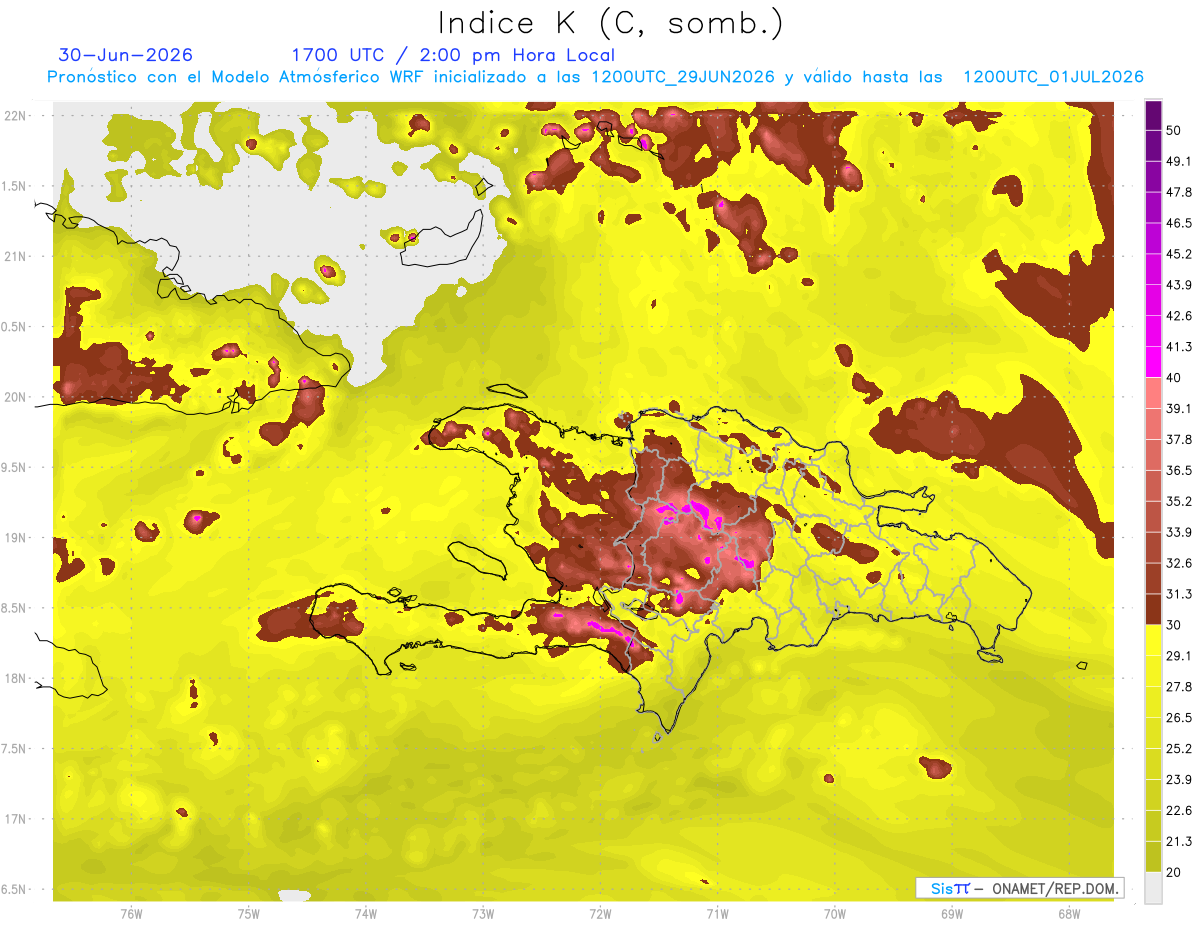
Task: Click the '50' colorbar value
Action: pos(1173,130)
